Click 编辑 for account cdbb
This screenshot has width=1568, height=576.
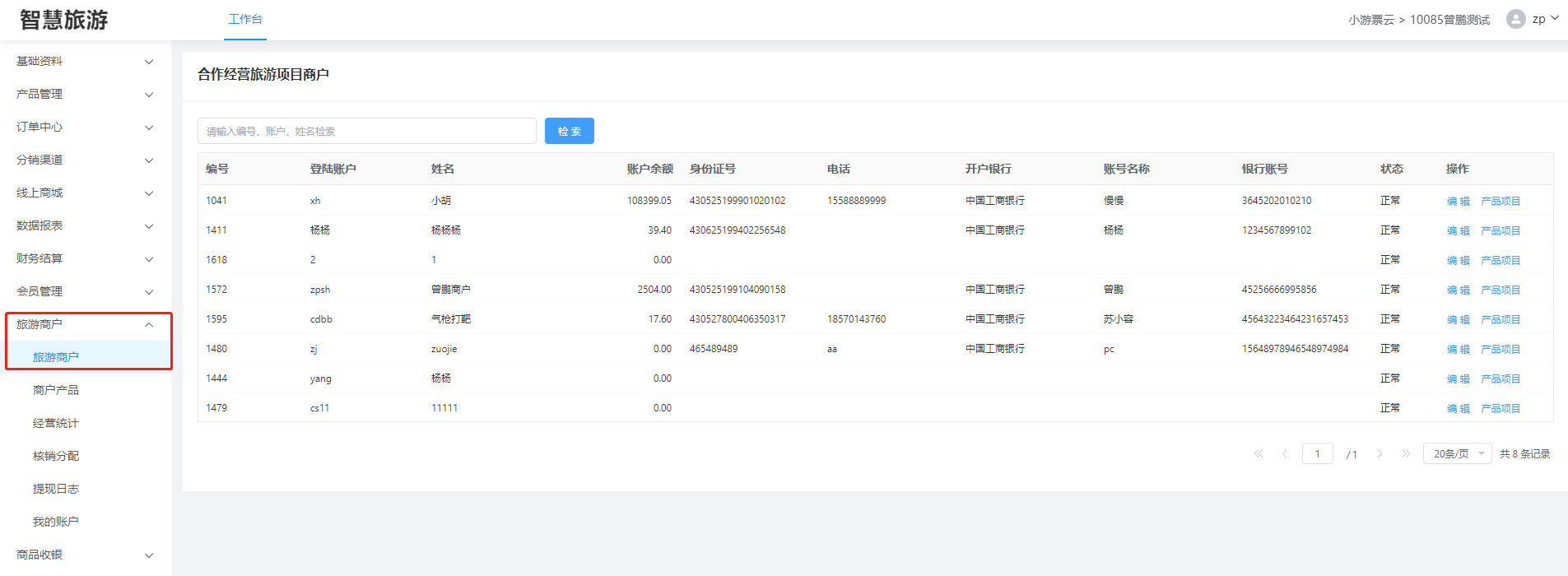1458,320
